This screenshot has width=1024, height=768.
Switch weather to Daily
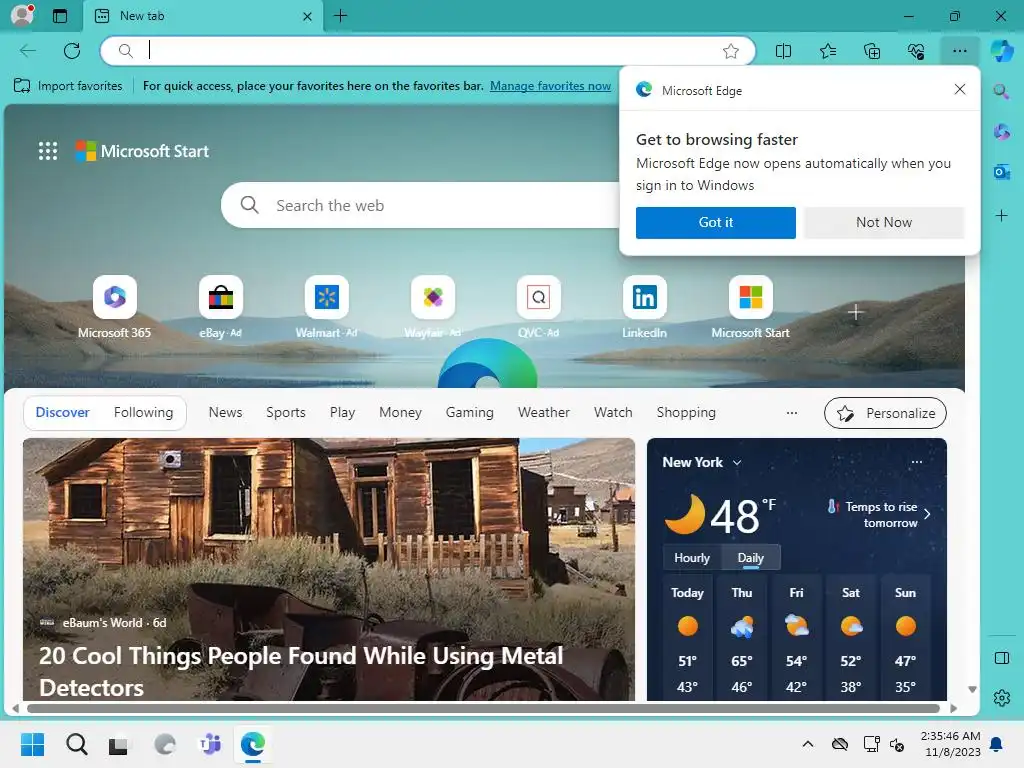pyautogui.click(x=750, y=558)
